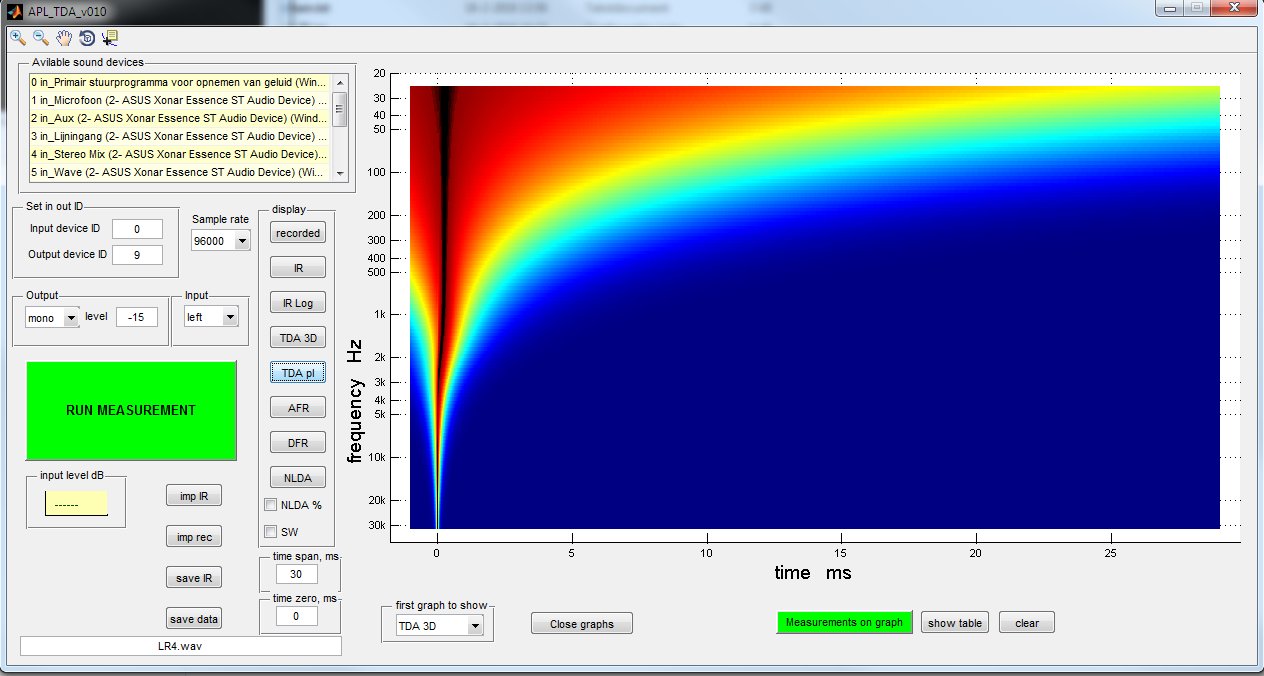Click sound devices list scroll up arrow

pyautogui.click(x=340, y=83)
